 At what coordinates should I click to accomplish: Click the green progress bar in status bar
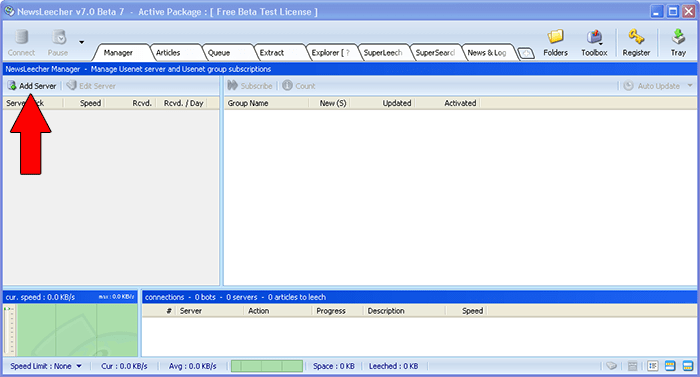pos(267,366)
